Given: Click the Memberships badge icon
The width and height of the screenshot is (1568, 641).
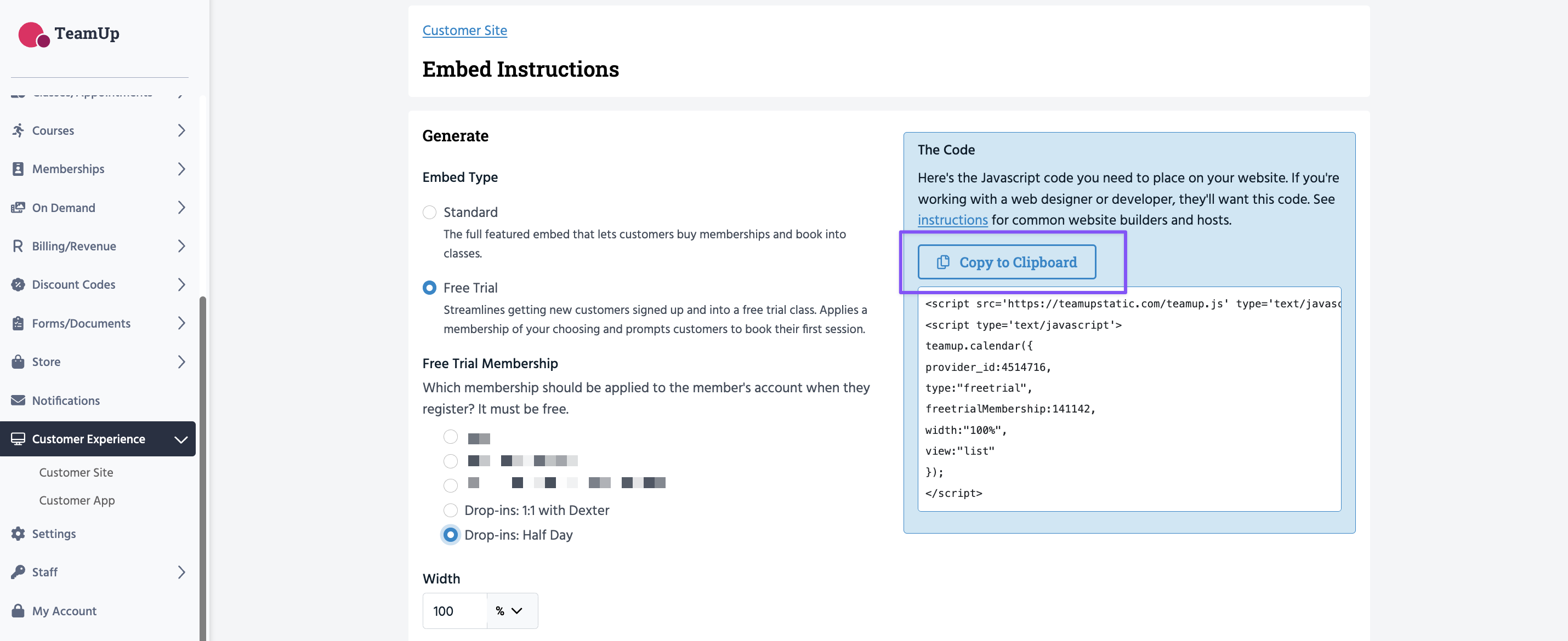Looking at the screenshot, I should [18, 169].
